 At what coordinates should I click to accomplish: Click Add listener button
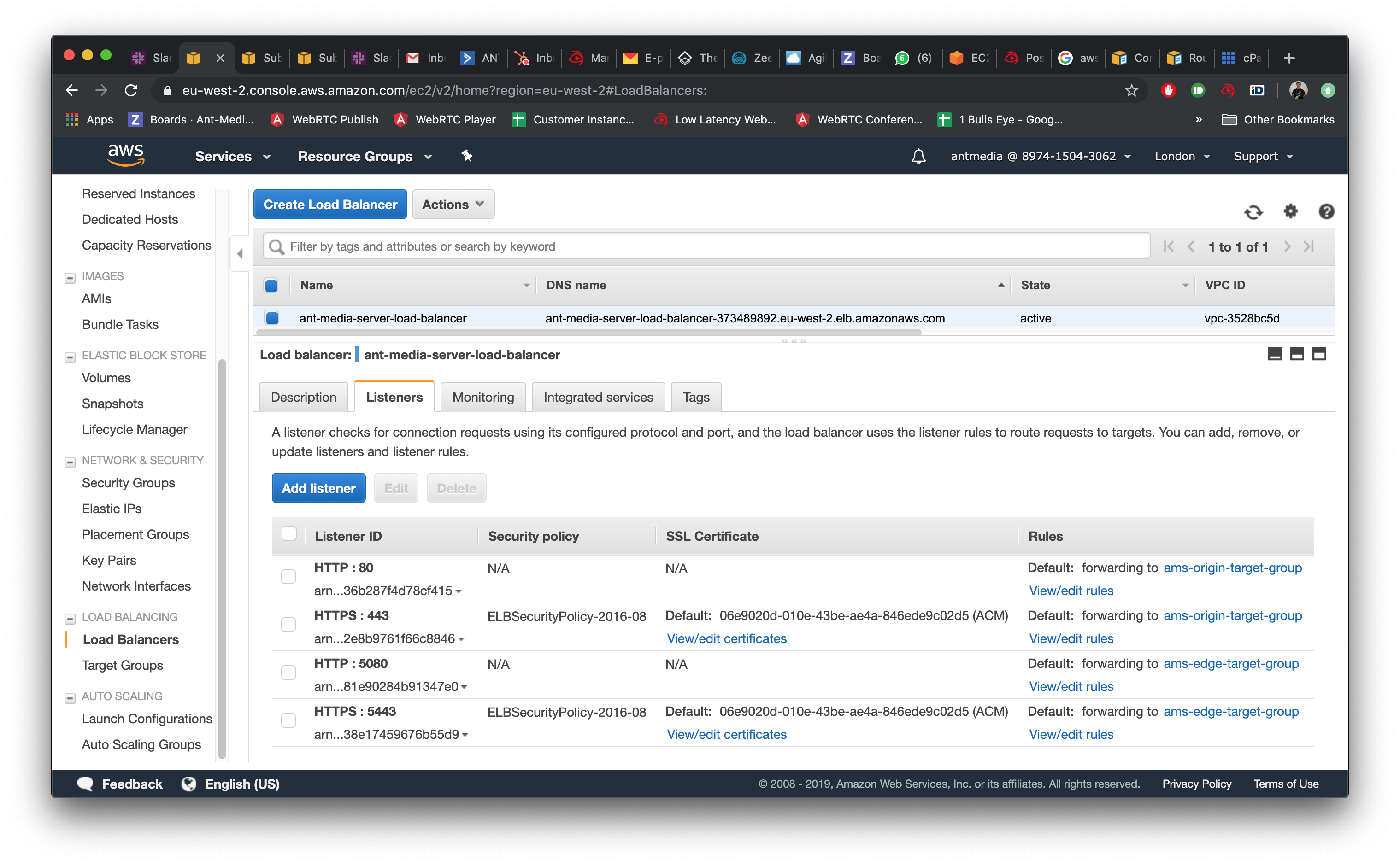(x=318, y=488)
